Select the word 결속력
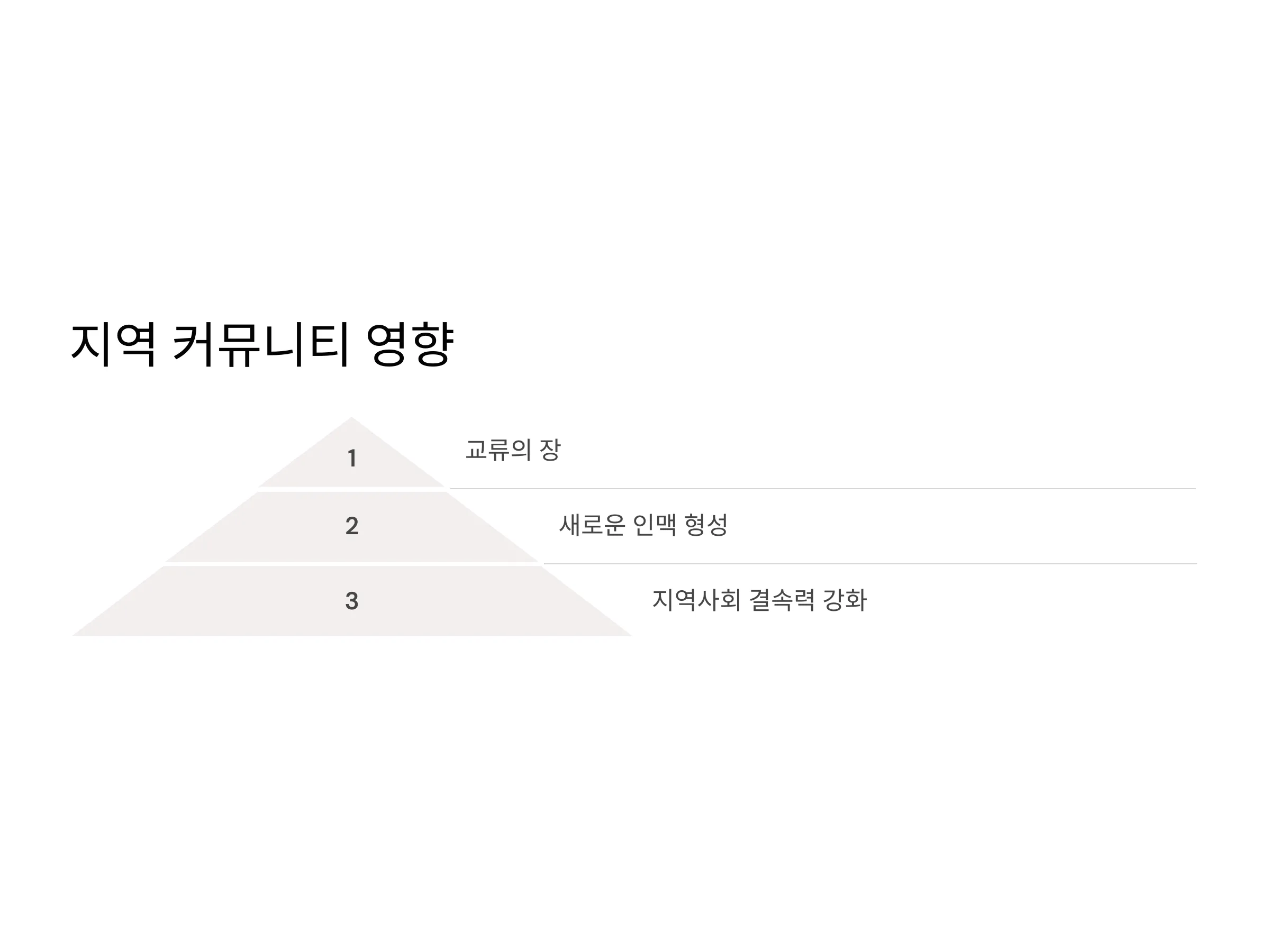1270x952 pixels. pyautogui.click(x=782, y=600)
